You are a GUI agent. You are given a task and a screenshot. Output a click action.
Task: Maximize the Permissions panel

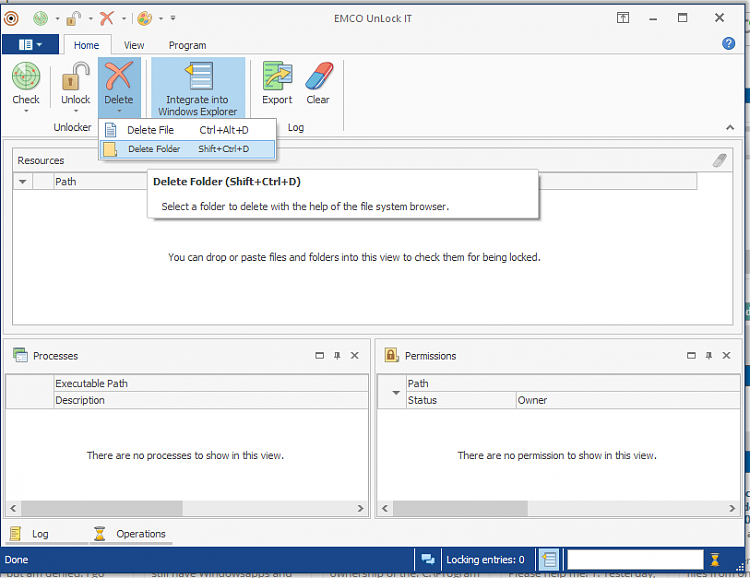691,356
